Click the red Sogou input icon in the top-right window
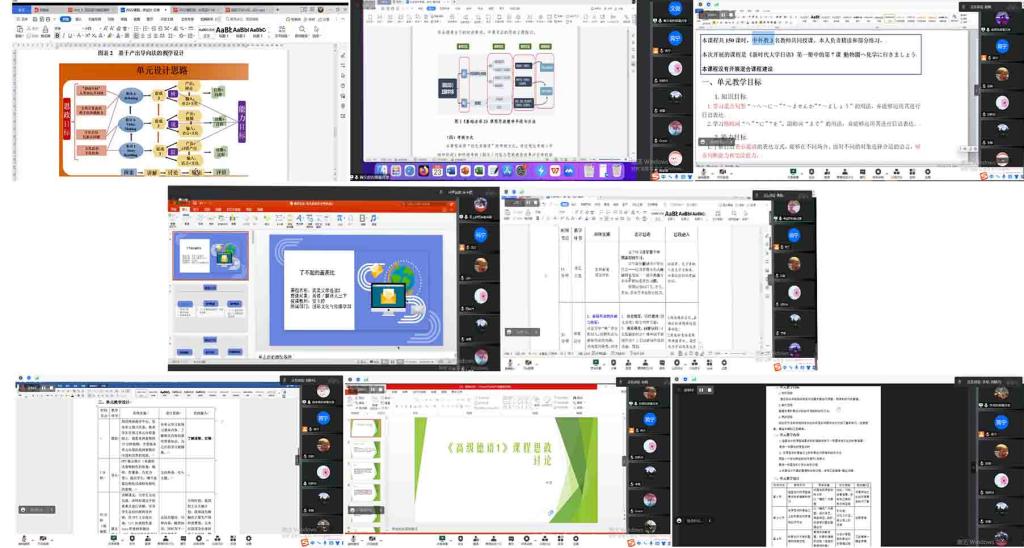Viewport: 1024px width, 548px height. click(x=985, y=177)
